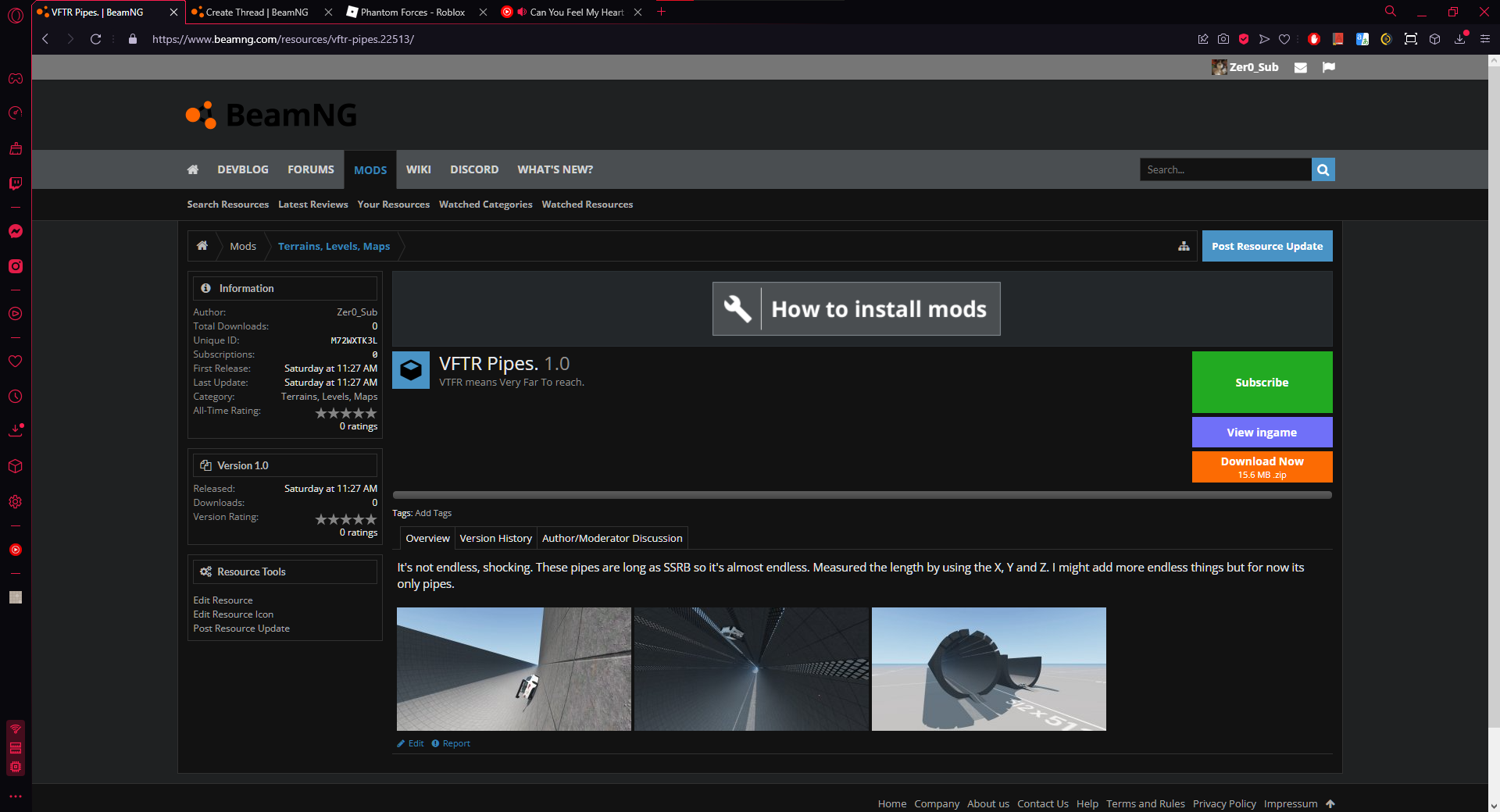Open extensions cube icon in sidebar
1500x812 pixels.
point(16,466)
